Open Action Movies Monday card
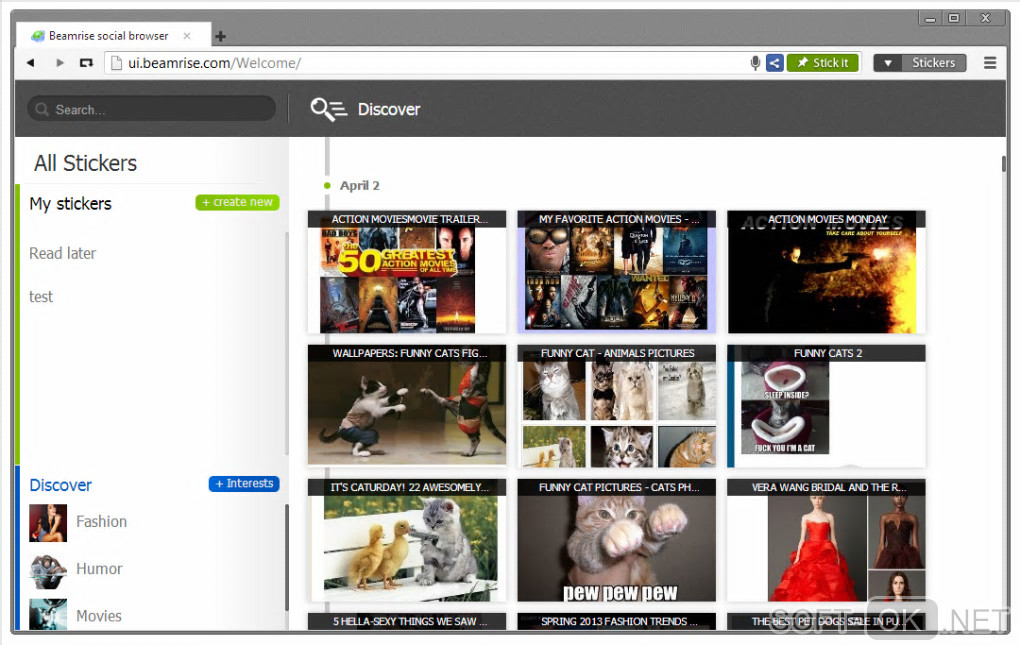 [x=826, y=272]
